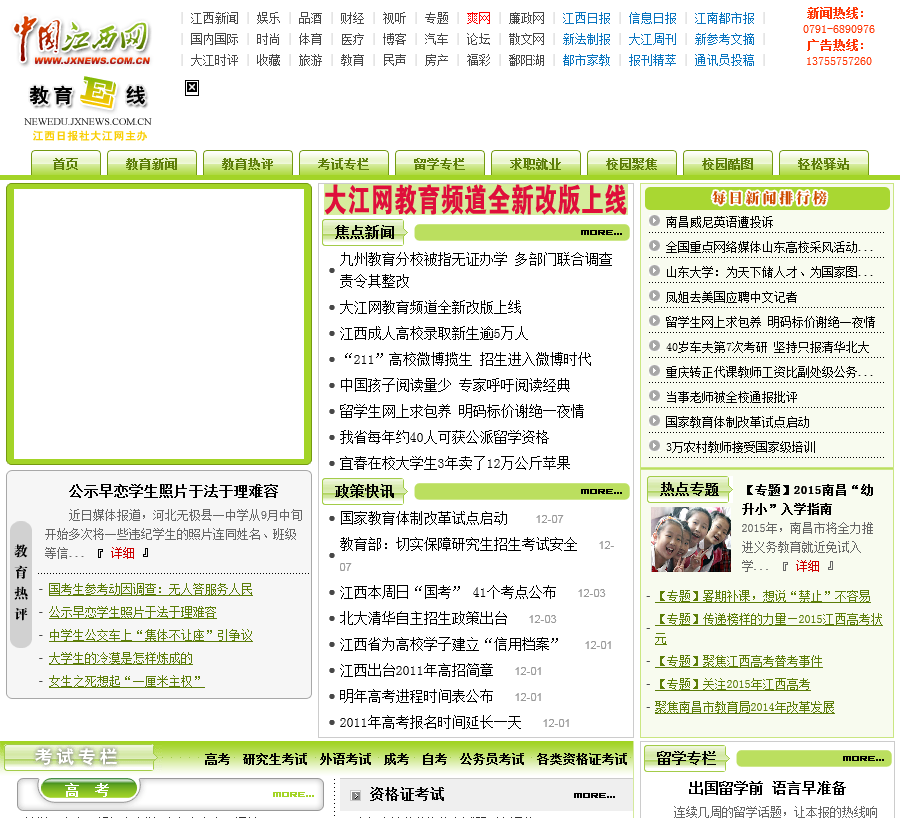Open the 论坛 top navigation link
The height and width of the screenshot is (818, 900).
coord(478,39)
